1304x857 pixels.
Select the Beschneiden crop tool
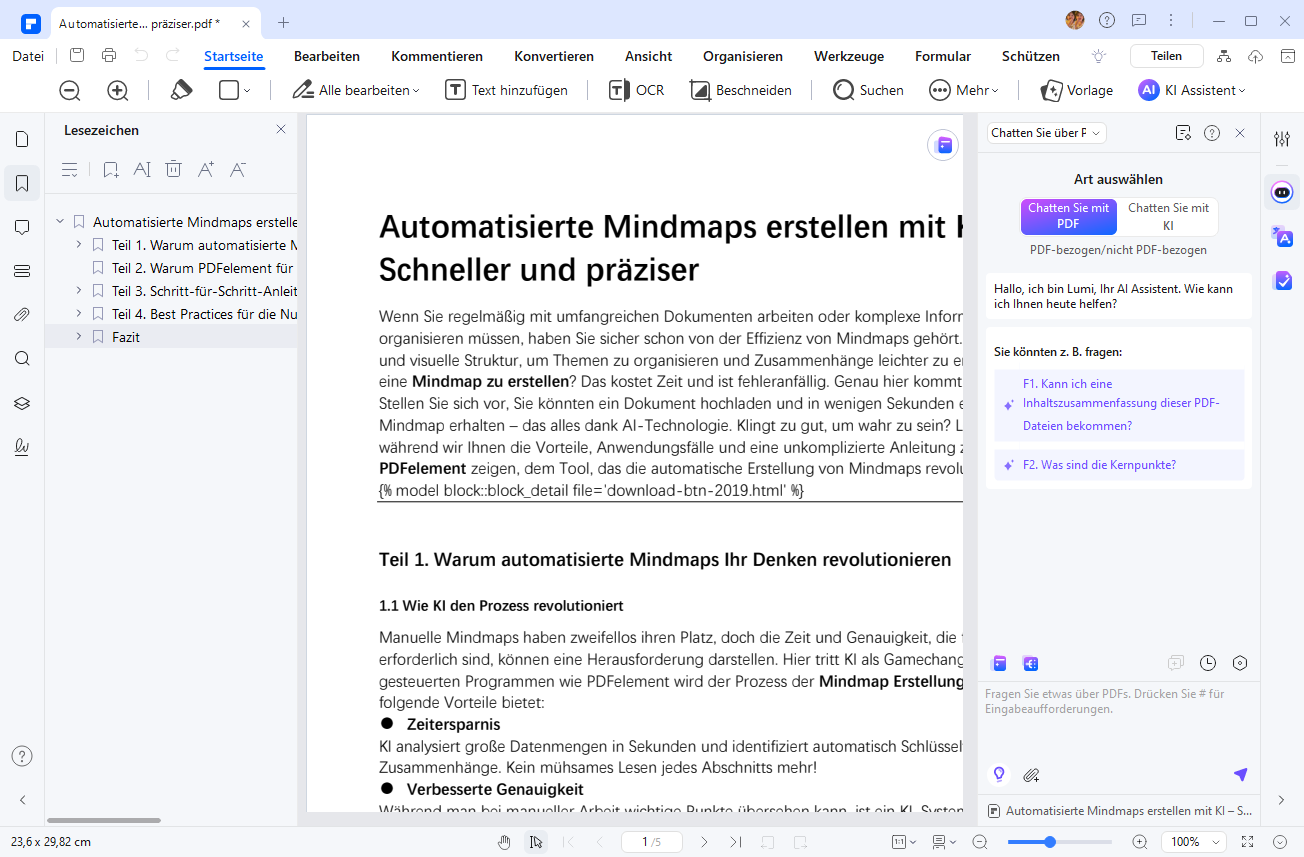pos(741,90)
